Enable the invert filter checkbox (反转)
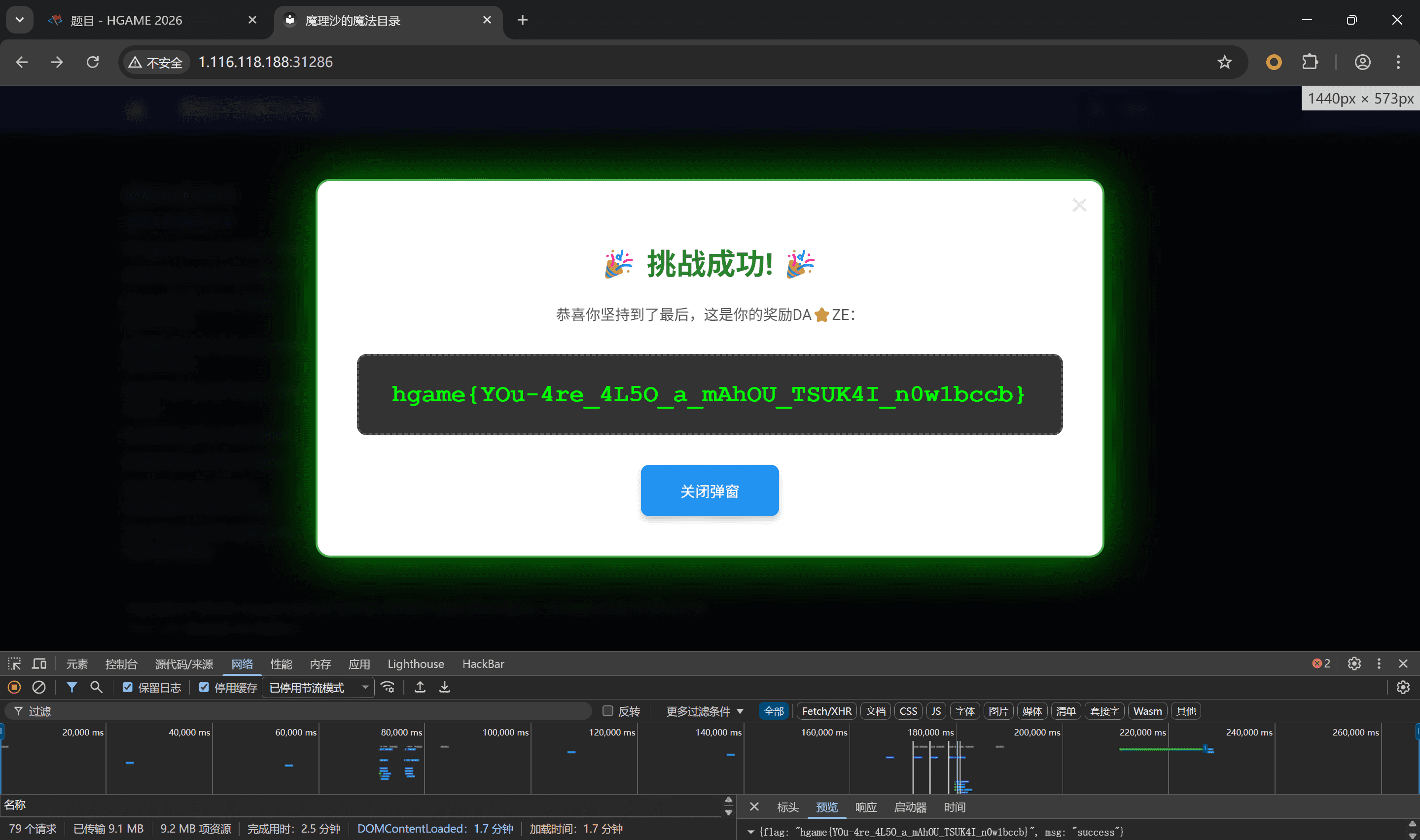1420x840 pixels. pyautogui.click(x=608, y=711)
